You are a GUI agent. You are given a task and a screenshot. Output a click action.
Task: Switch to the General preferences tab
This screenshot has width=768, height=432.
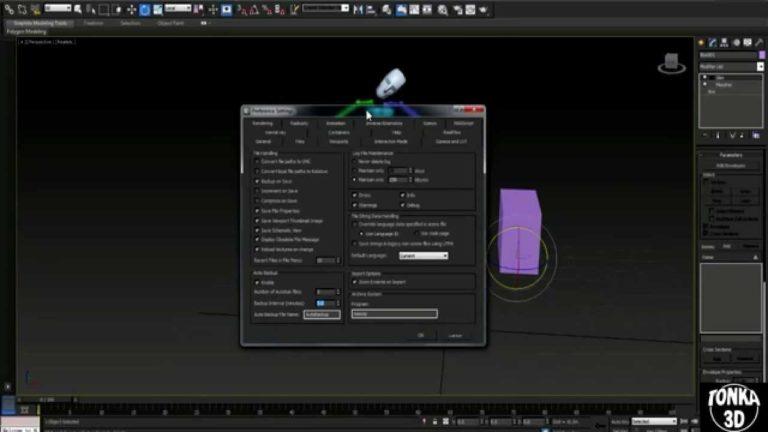coord(263,142)
